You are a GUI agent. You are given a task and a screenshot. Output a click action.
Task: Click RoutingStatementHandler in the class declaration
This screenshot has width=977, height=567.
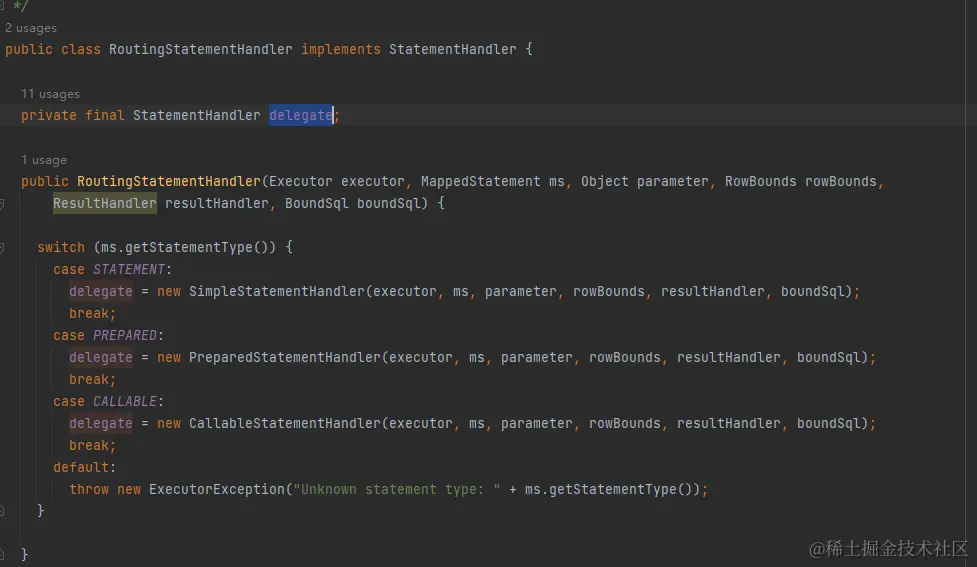201,49
